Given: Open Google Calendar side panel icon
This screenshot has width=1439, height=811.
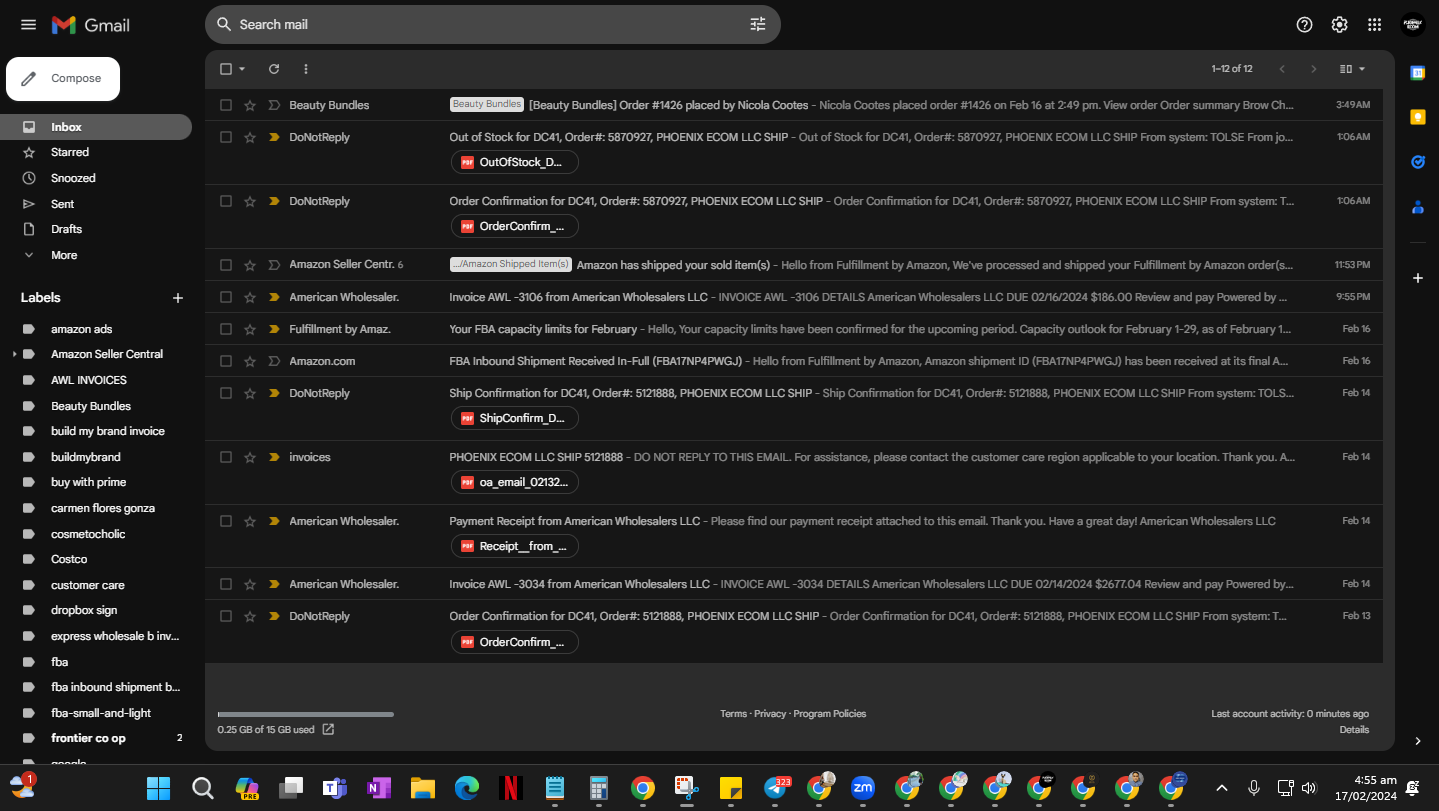Looking at the screenshot, I should point(1417,72).
